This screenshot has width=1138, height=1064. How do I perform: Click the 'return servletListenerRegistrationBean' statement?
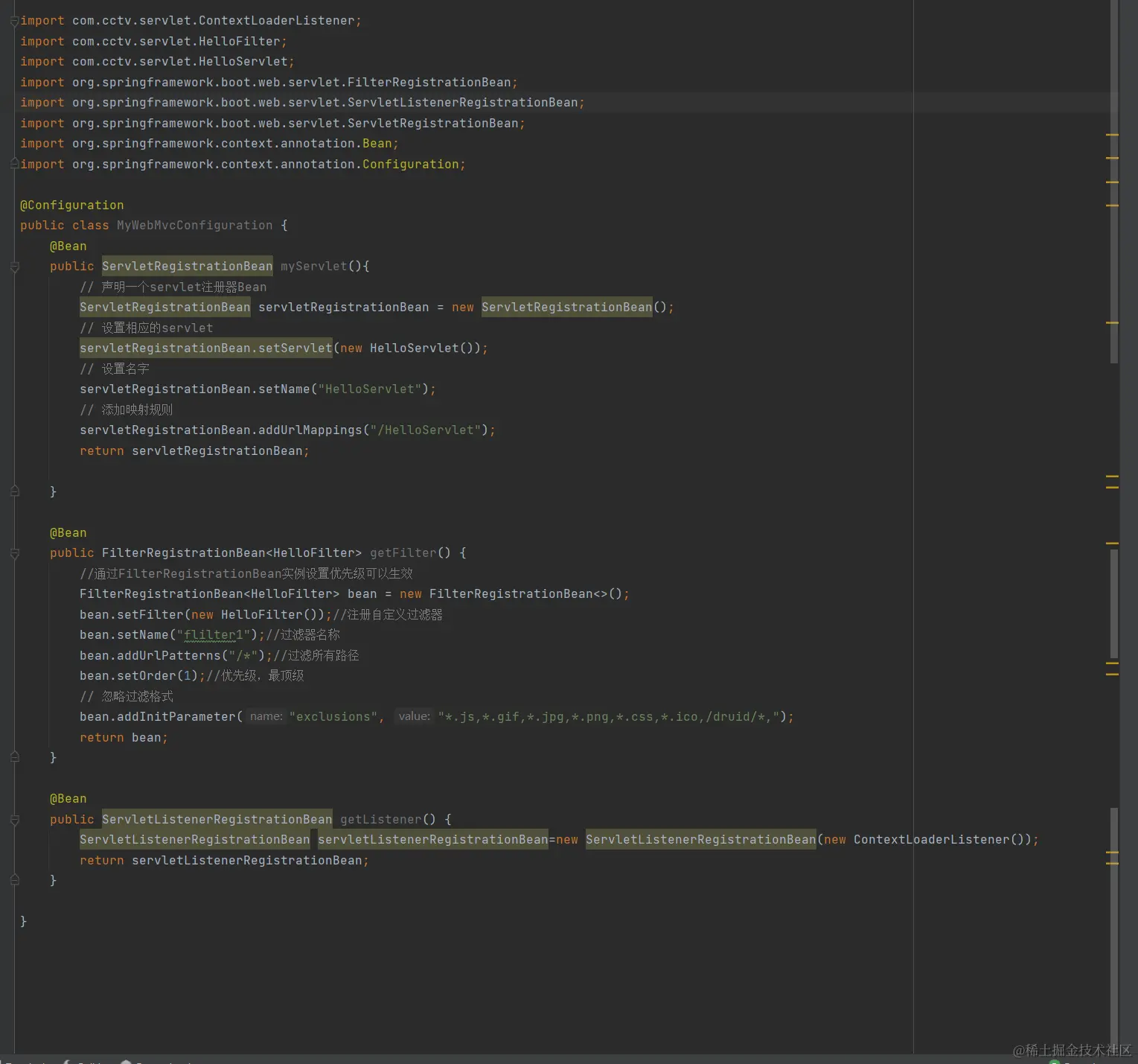tap(224, 860)
